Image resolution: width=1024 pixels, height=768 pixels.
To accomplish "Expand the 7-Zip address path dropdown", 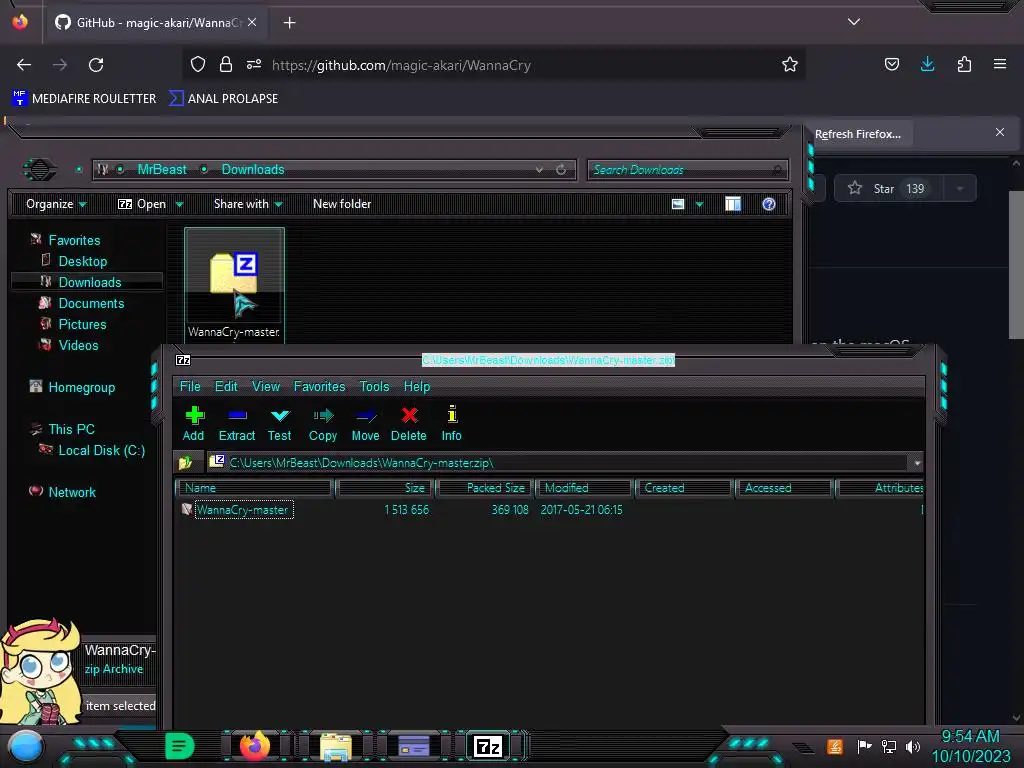I will [x=917, y=463].
